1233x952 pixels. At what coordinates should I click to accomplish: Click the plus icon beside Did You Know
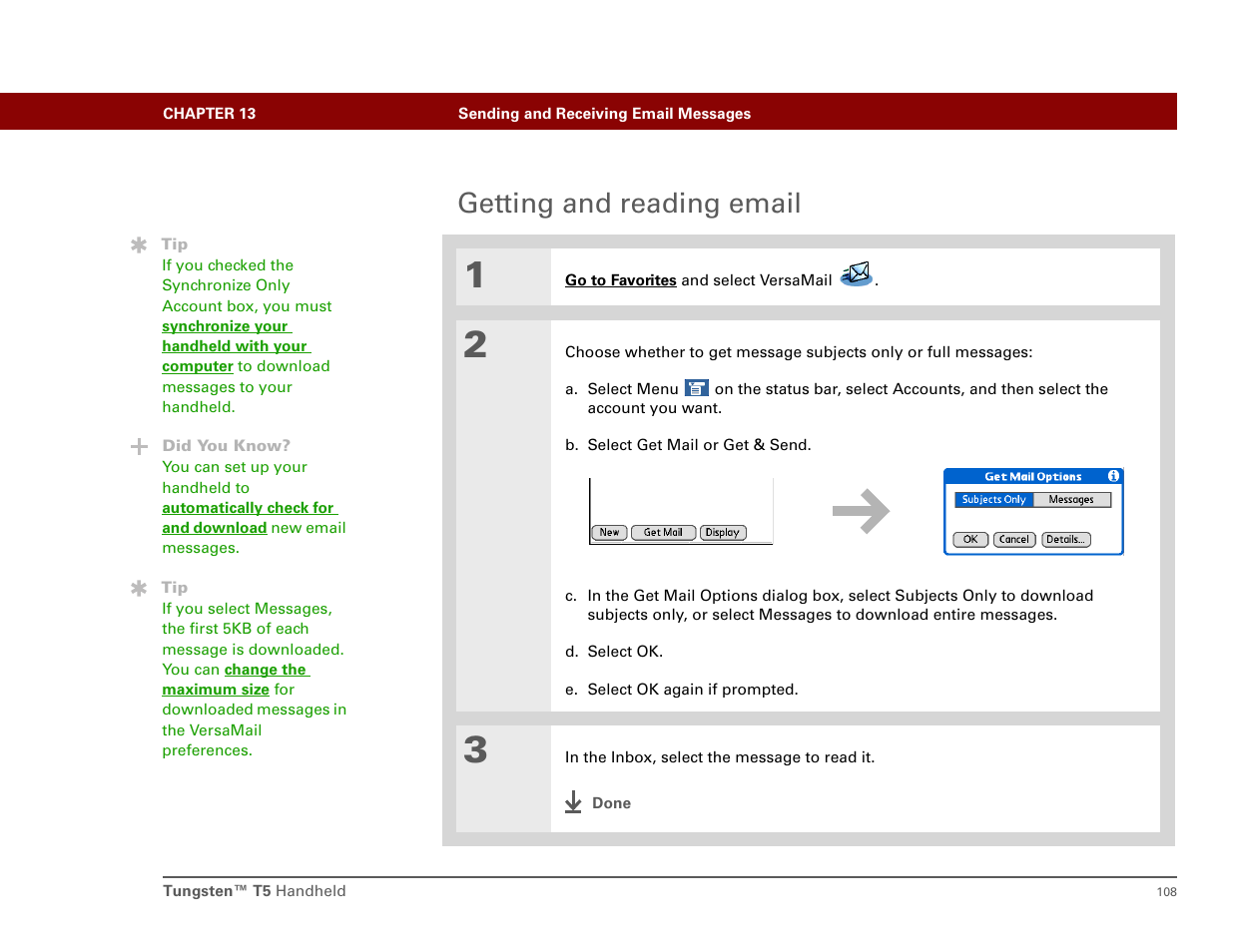coord(139,446)
